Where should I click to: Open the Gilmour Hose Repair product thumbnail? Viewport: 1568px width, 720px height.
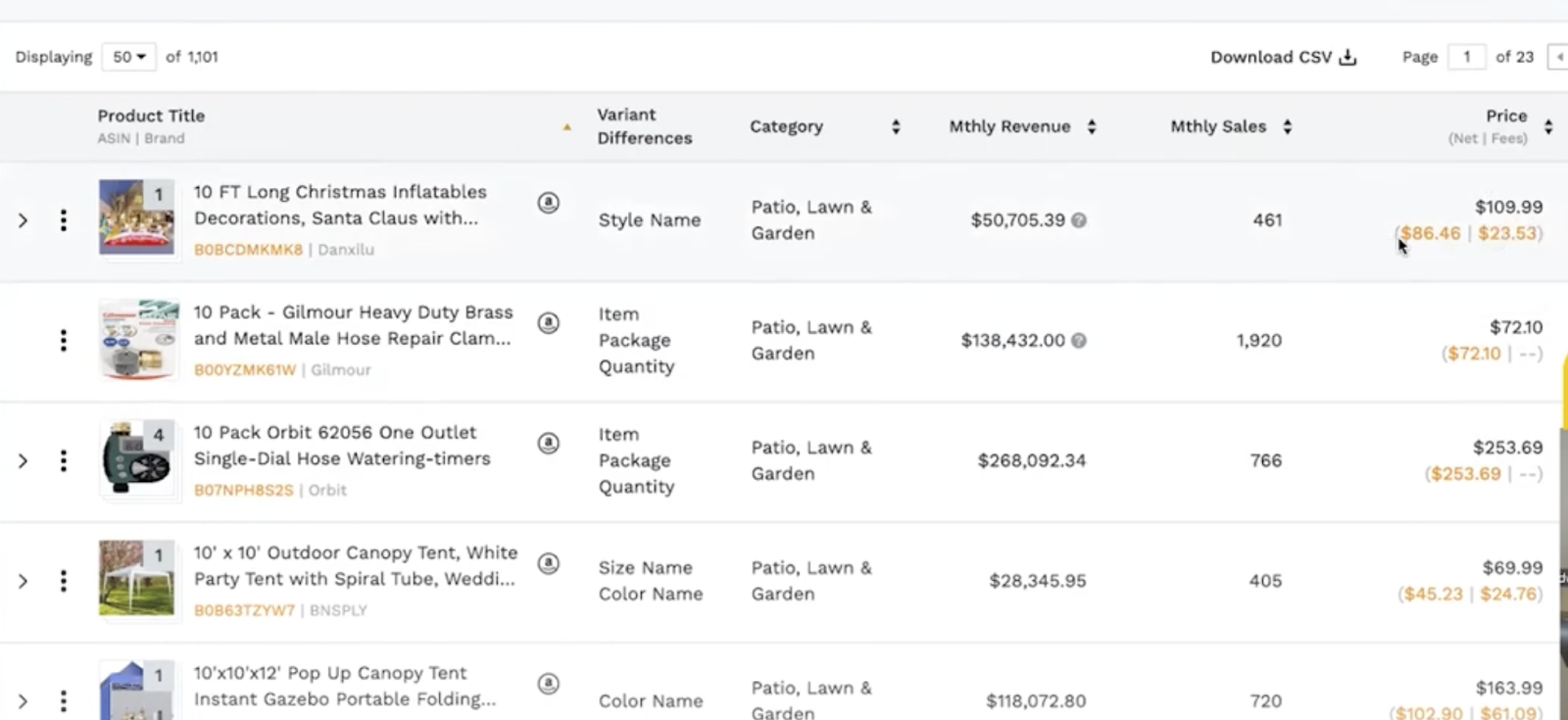click(139, 339)
